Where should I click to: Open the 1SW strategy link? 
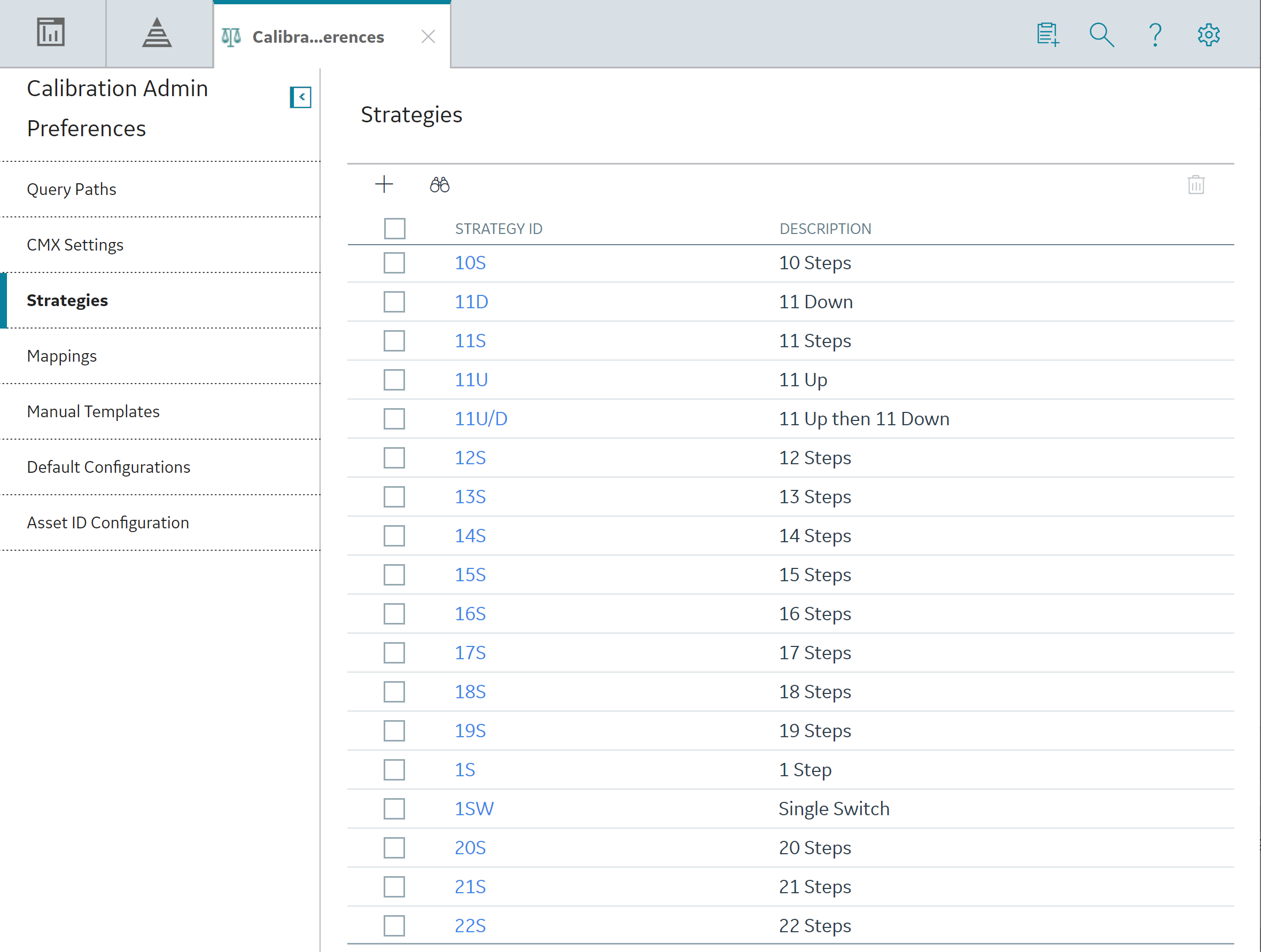point(474,809)
